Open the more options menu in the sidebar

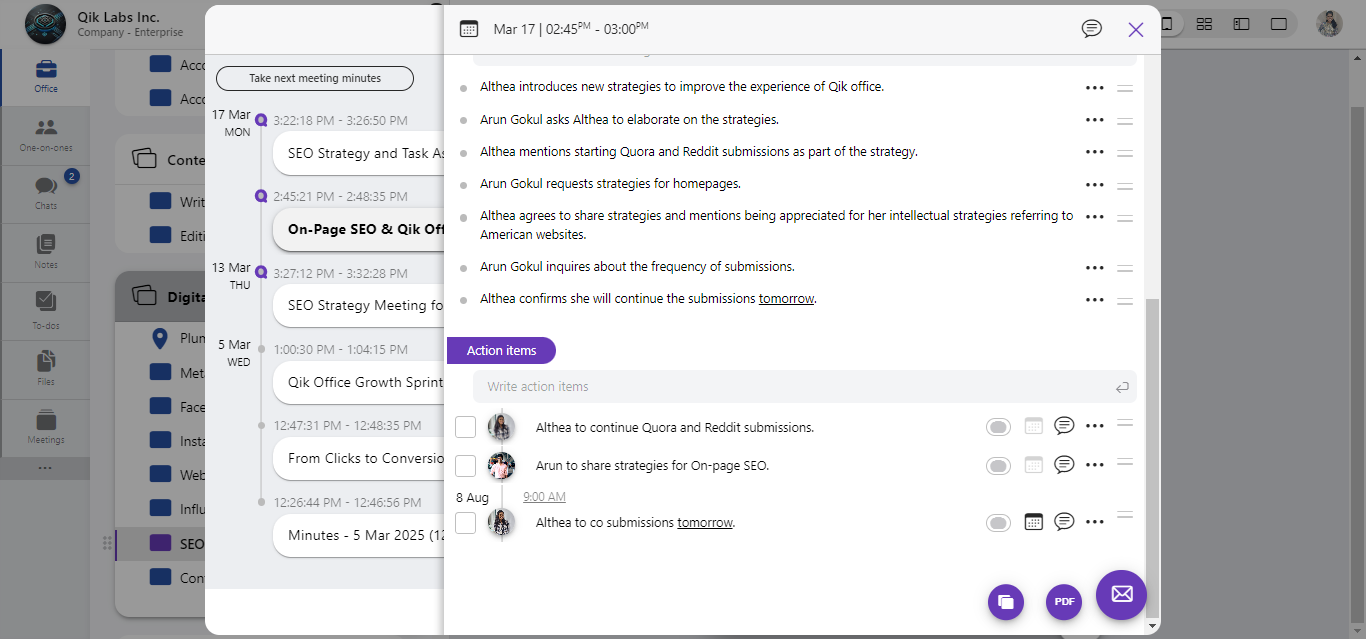(44, 466)
